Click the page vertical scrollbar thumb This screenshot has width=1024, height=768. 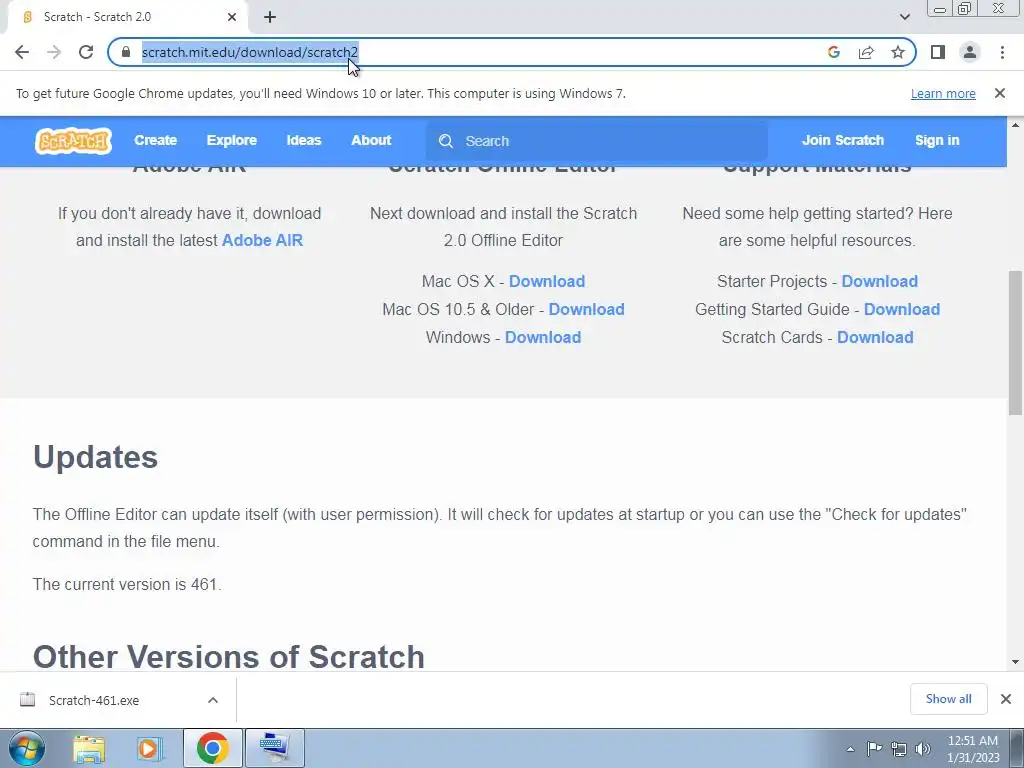click(1015, 343)
